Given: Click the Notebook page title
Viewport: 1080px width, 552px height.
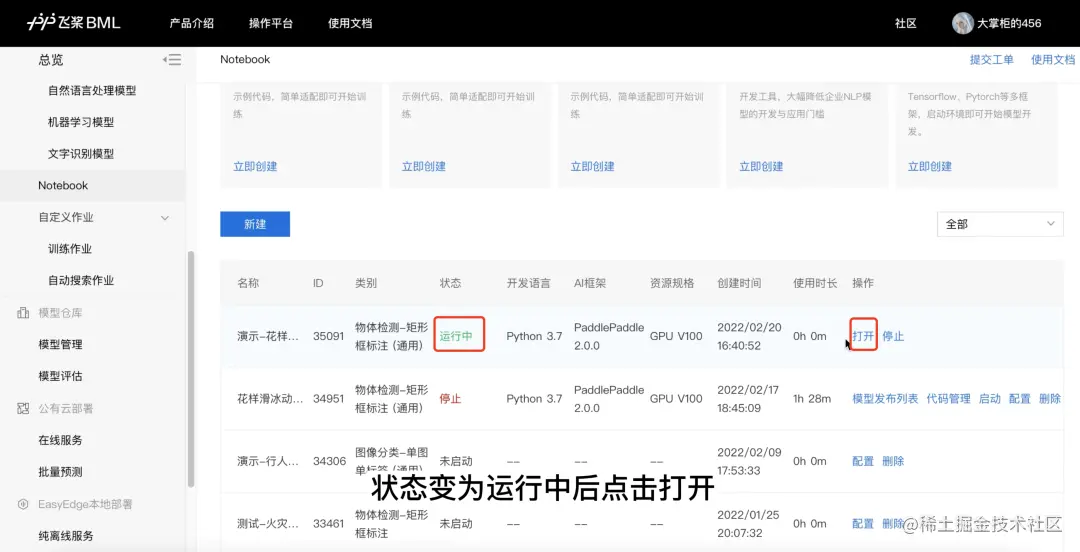Looking at the screenshot, I should pos(245,59).
